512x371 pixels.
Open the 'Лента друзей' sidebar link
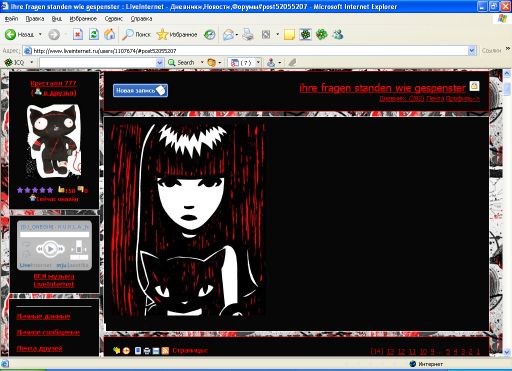point(39,348)
